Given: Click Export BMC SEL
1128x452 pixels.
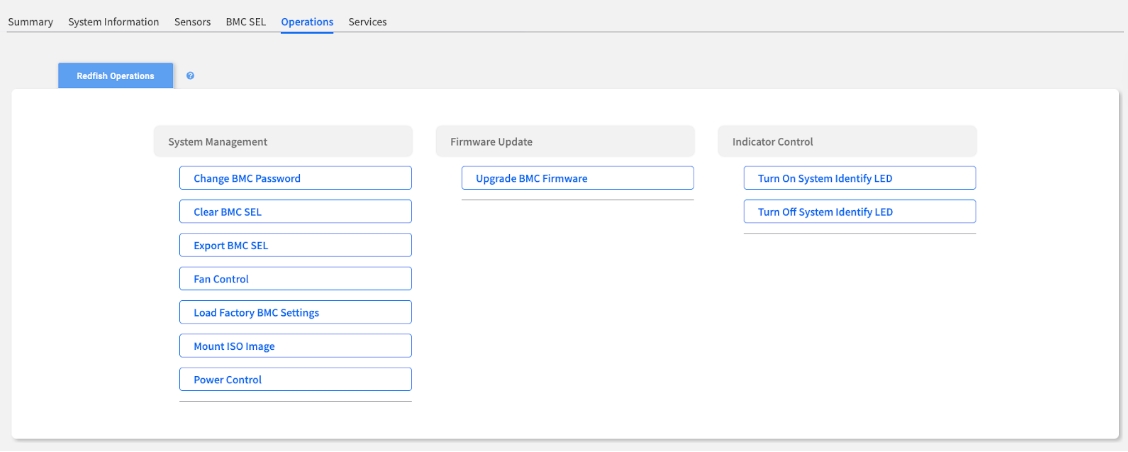Looking at the screenshot, I should click(295, 245).
